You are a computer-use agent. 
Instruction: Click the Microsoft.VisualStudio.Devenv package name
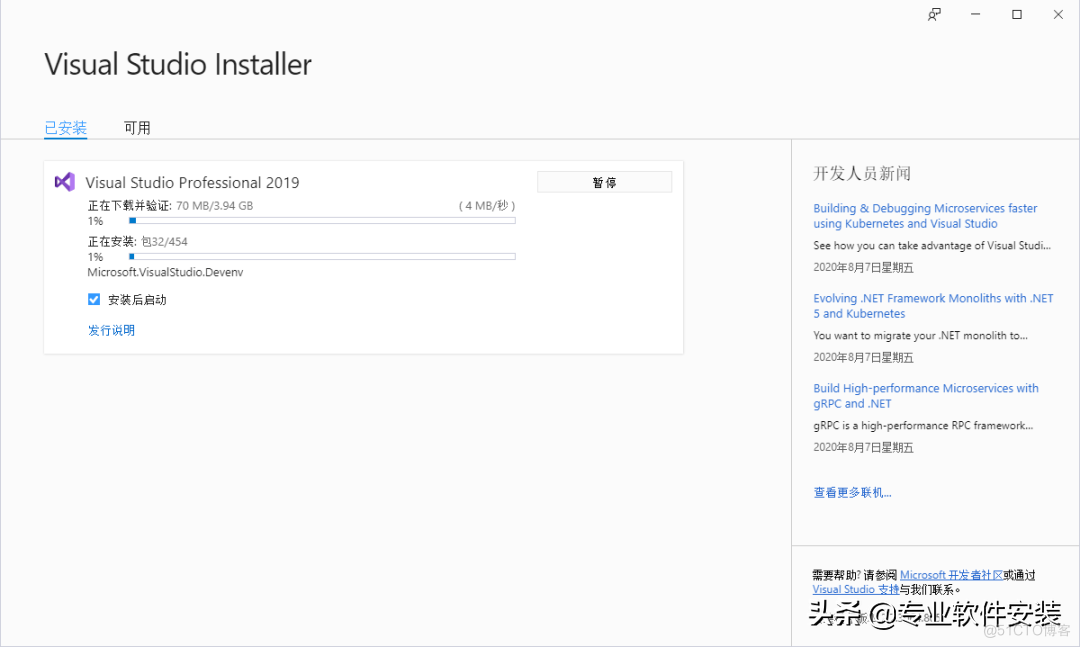click(165, 272)
